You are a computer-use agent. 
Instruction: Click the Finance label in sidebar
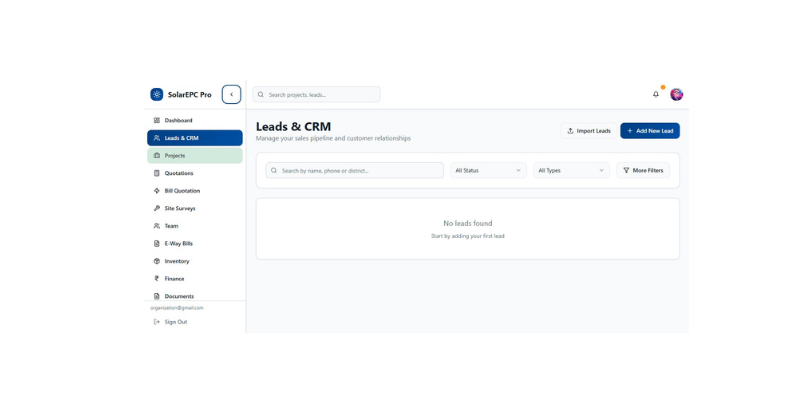coord(174,279)
